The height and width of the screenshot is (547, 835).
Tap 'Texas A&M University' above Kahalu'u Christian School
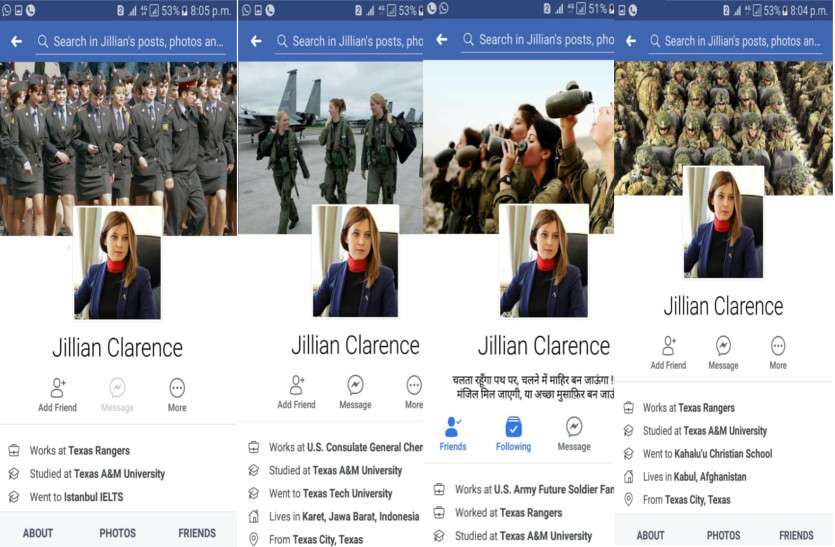click(725, 431)
